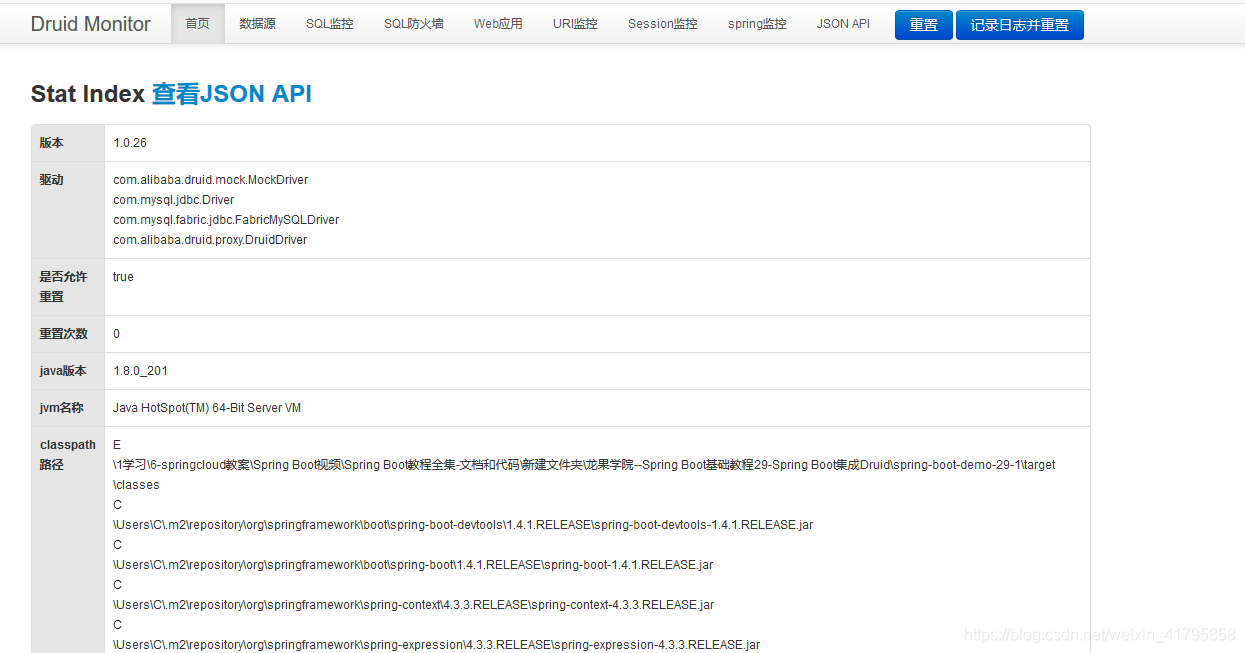Click the blue 重置 button
The width and height of the screenshot is (1245, 653).
click(x=924, y=25)
